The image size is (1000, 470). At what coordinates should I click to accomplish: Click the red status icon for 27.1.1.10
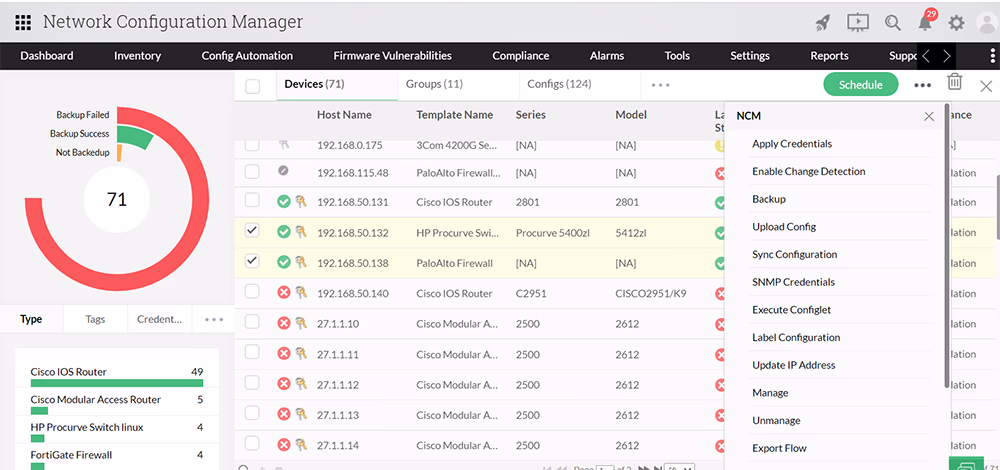pos(284,323)
